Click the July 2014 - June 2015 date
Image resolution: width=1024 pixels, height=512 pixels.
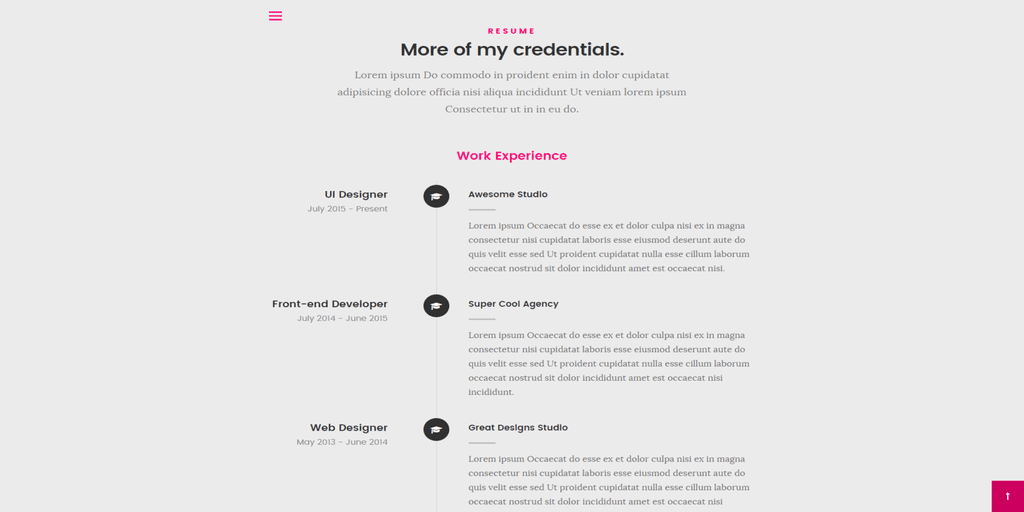pos(342,319)
